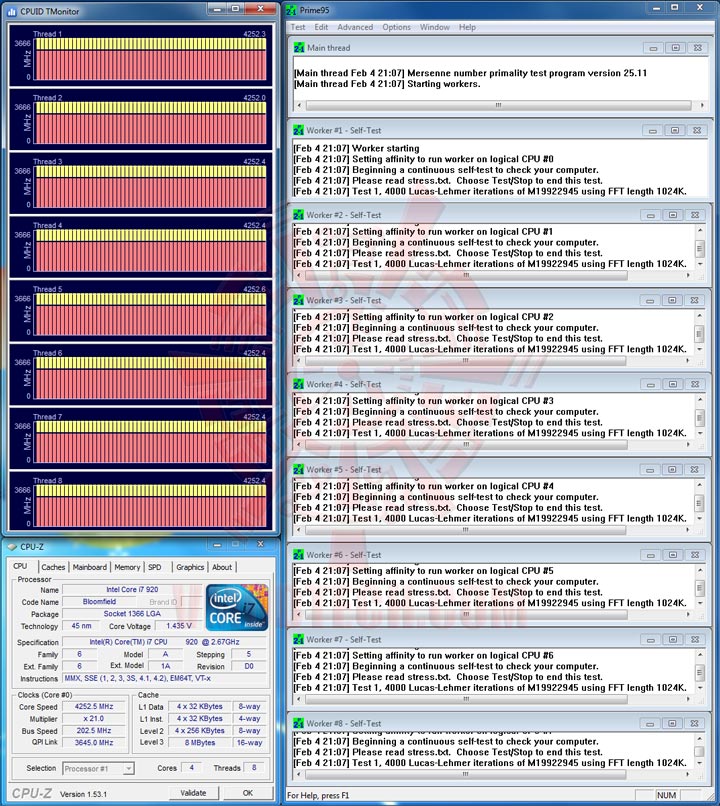The height and width of the screenshot is (806, 720).
Task: Switch to the SPD tab in CPU-Z
Action: pyautogui.click(x=155, y=567)
